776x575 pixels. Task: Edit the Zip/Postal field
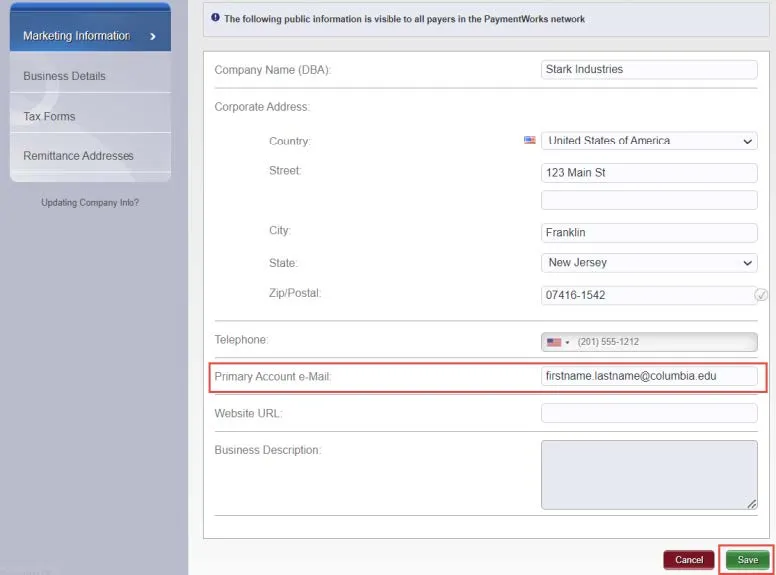click(x=649, y=295)
